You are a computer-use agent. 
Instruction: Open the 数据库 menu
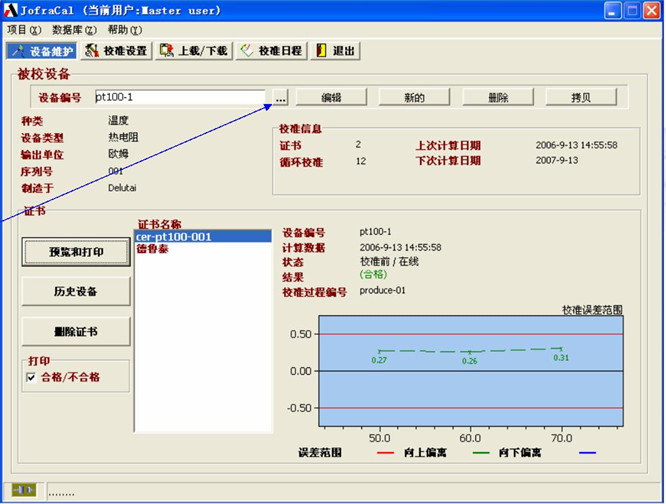(x=74, y=30)
